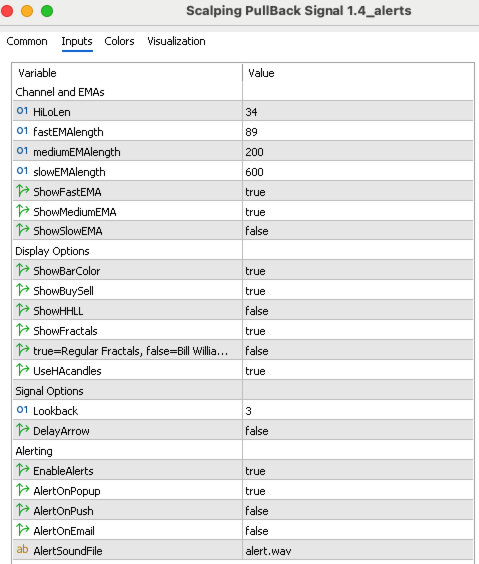Click the boolean icon beside EnableAlerts
The image size is (479, 564).
tap(23, 470)
